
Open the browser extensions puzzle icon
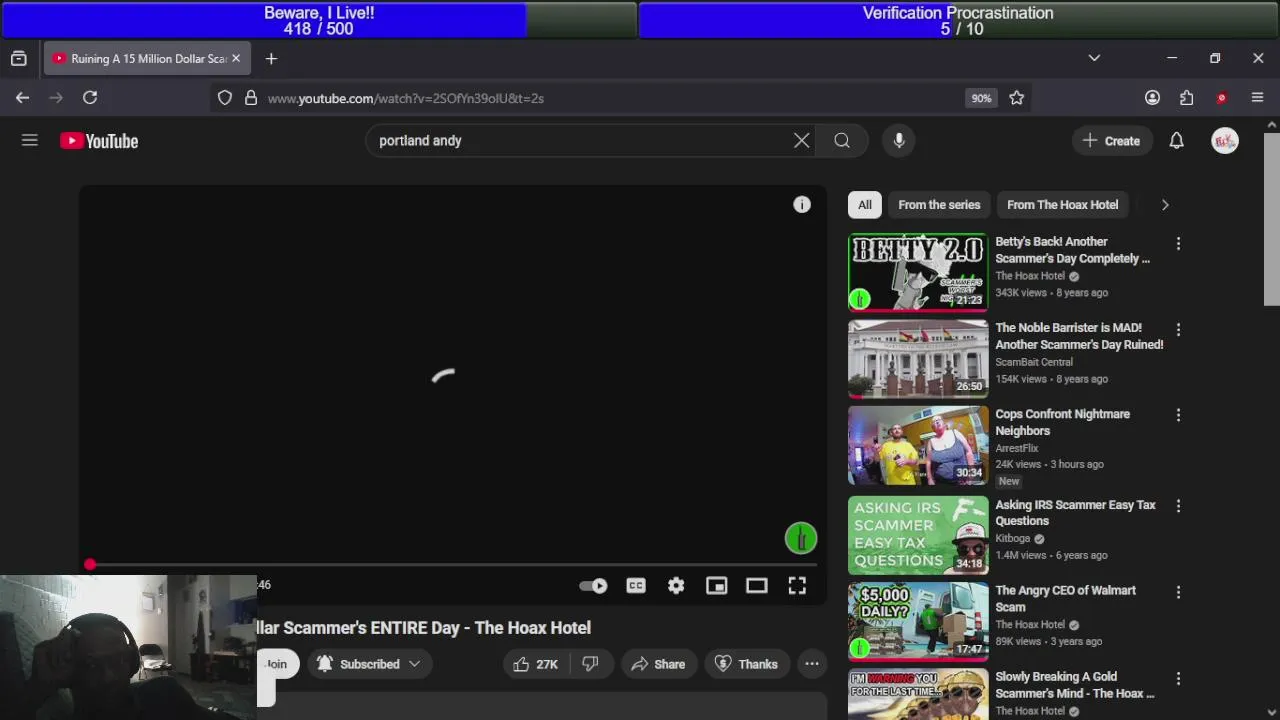1186,98
